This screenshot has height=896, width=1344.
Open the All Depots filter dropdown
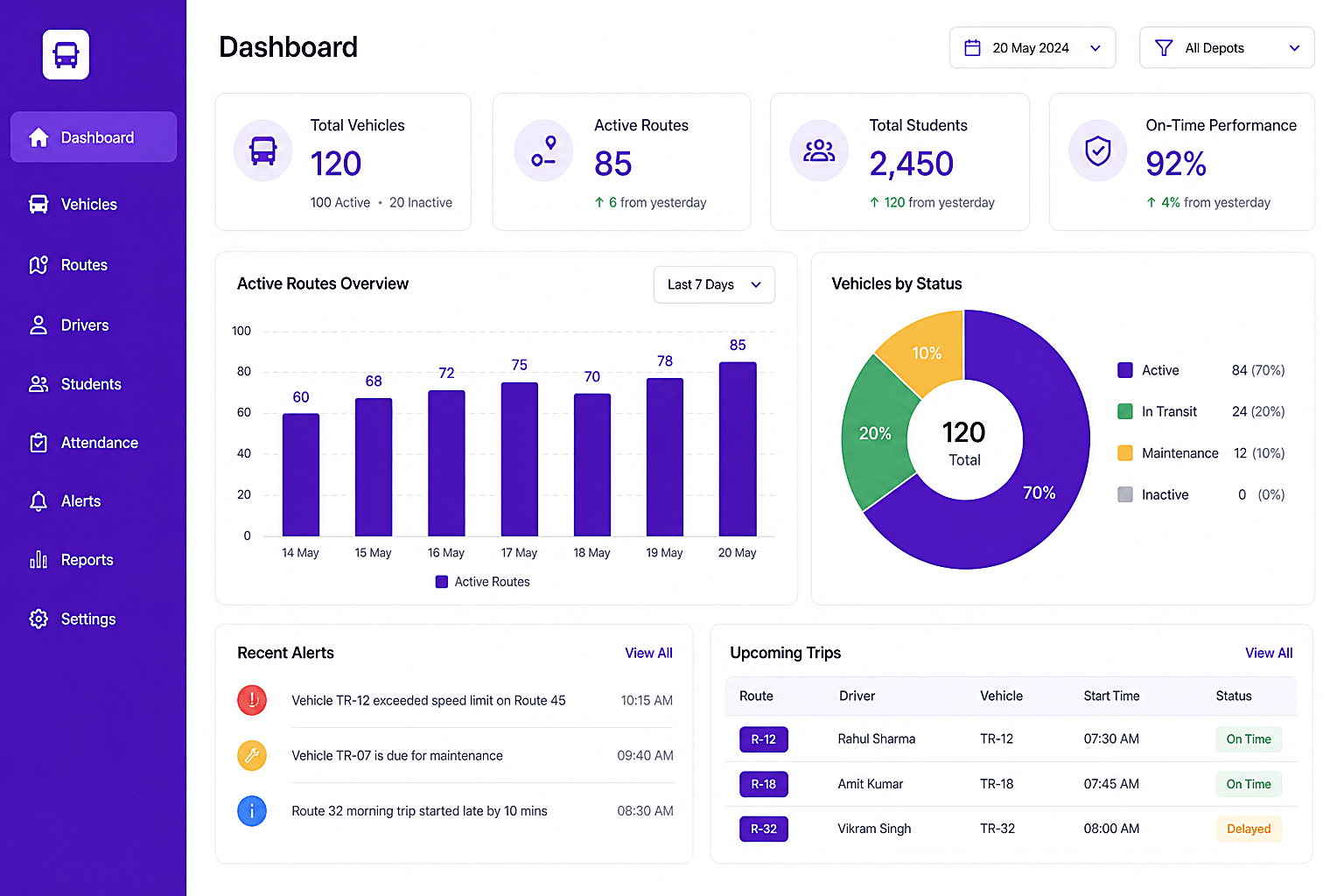(1227, 47)
